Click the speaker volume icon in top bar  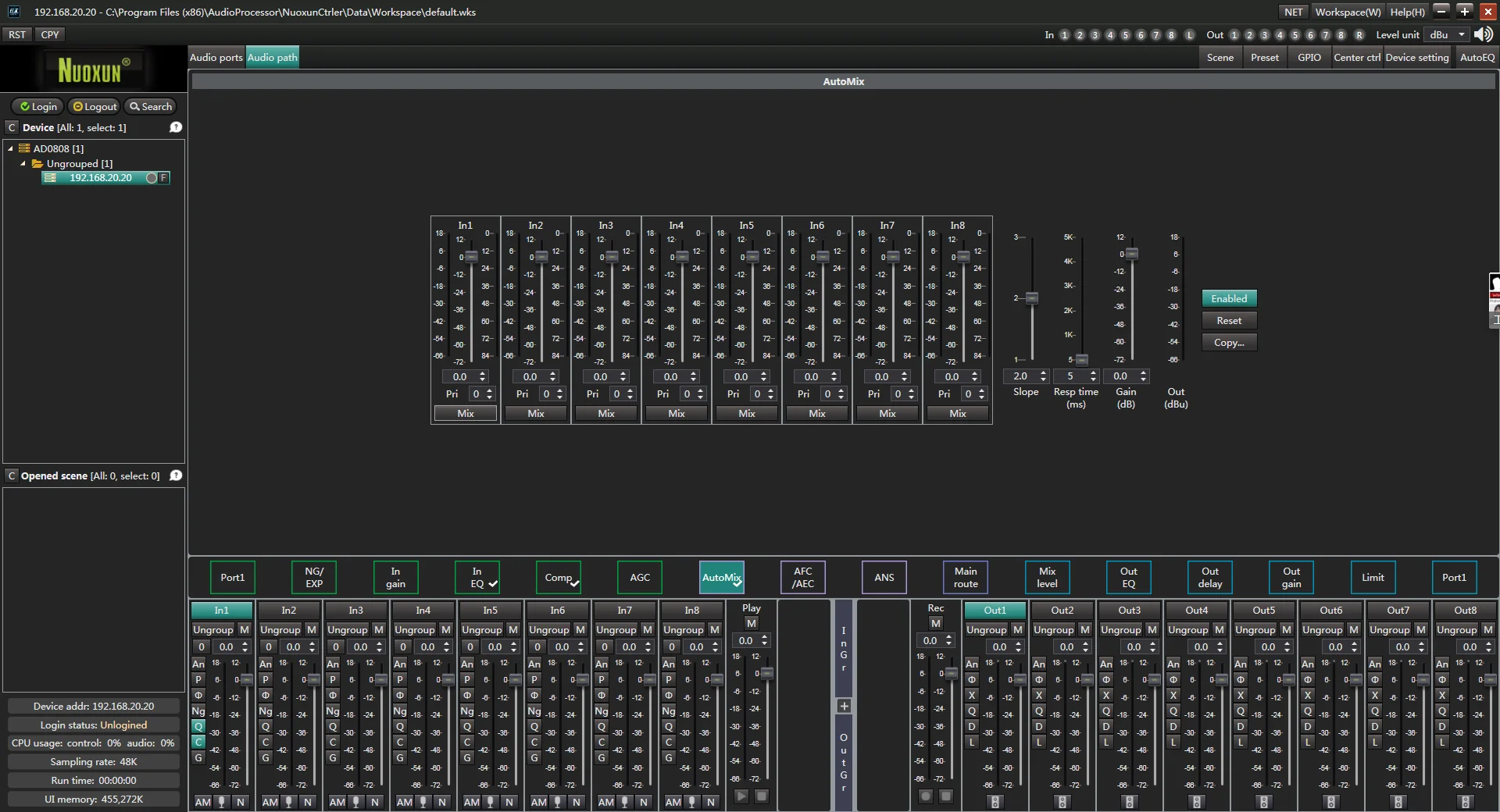point(1482,34)
